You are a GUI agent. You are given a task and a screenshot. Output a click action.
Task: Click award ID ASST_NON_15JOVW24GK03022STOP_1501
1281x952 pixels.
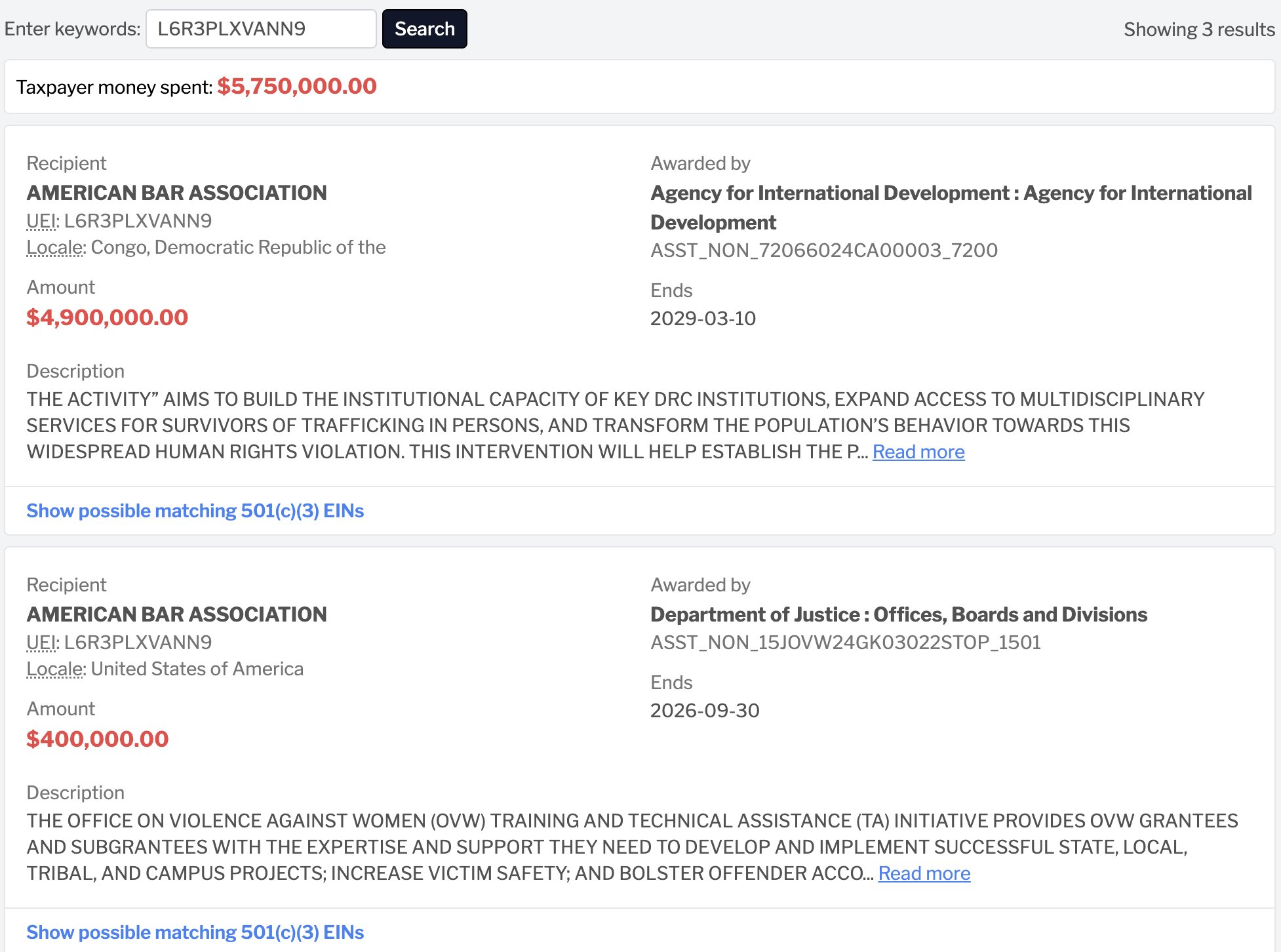846,642
